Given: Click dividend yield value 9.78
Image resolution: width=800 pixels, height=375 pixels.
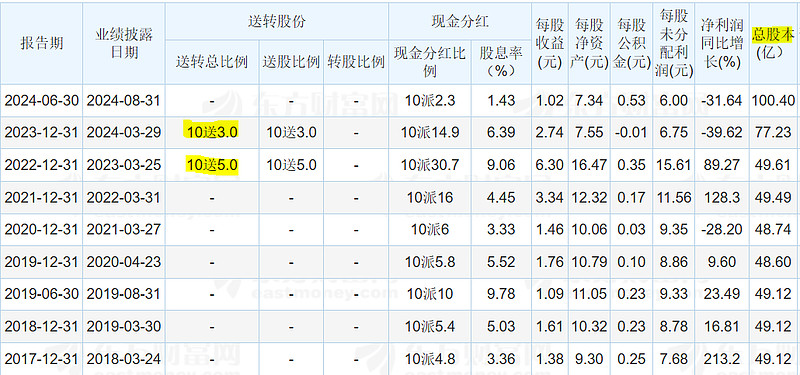Looking at the screenshot, I should [501, 294].
